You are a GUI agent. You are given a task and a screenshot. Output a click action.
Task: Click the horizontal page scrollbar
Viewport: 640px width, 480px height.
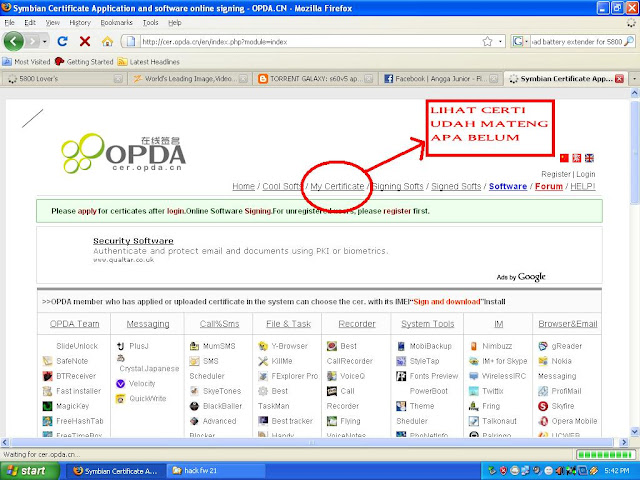point(312,442)
